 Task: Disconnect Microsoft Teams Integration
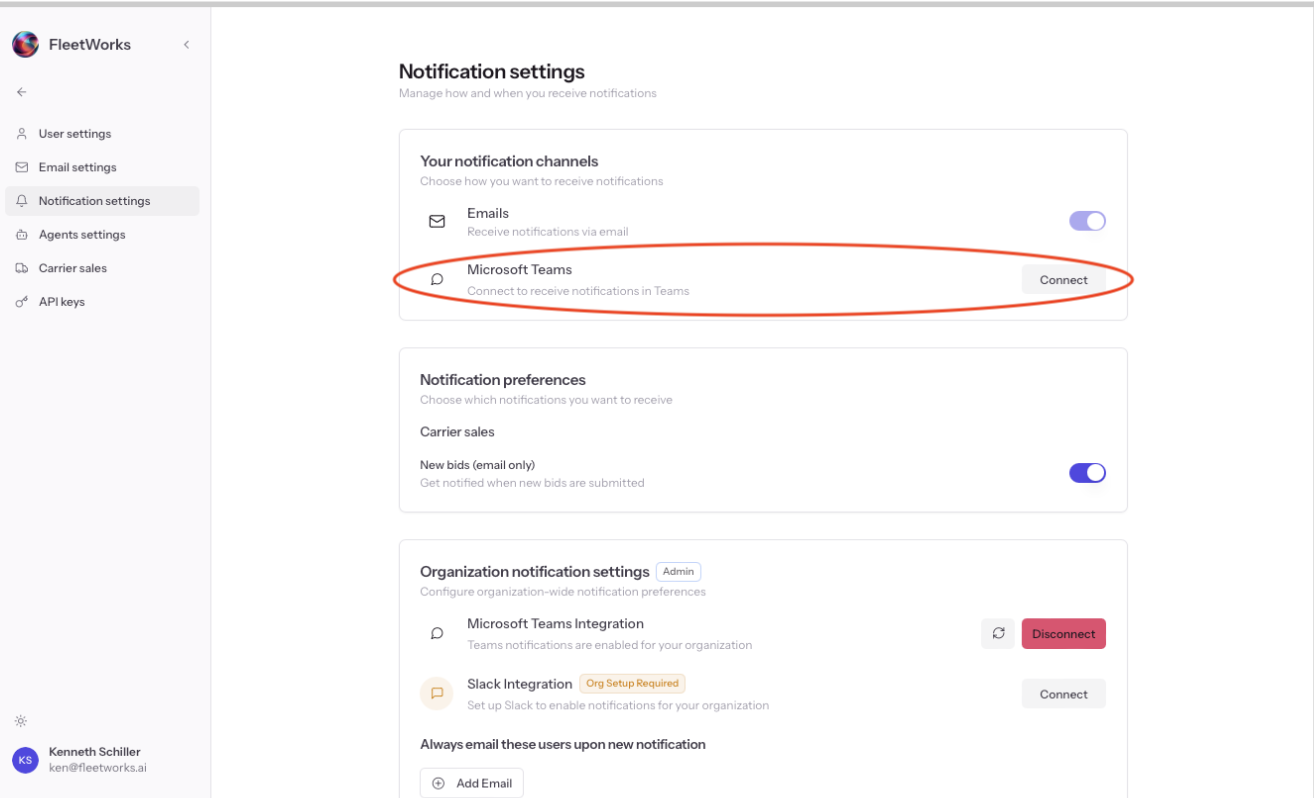pos(1063,633)
